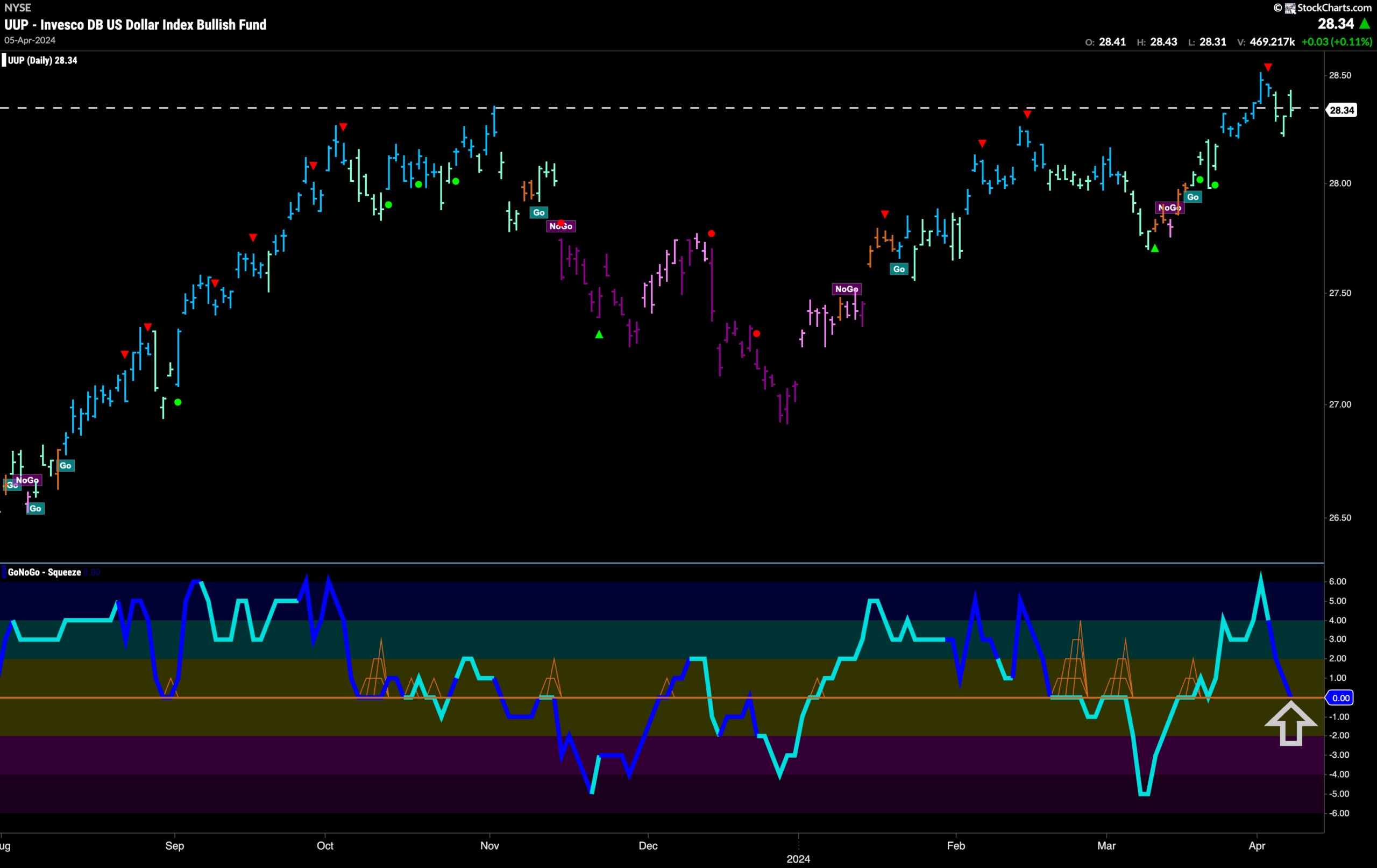Image resolution: width=1377 pixels, height=868 pixels.
Task: Click the red dot marker in mid-December
Action: [x=712, y=233]
